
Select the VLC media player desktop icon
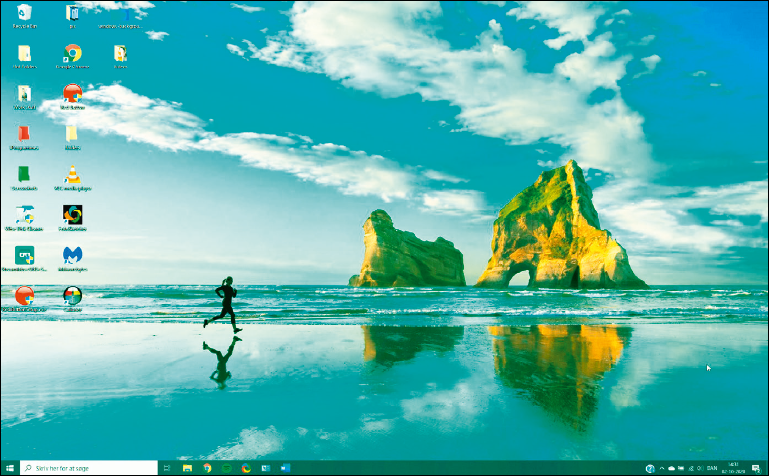coord(72,174)
